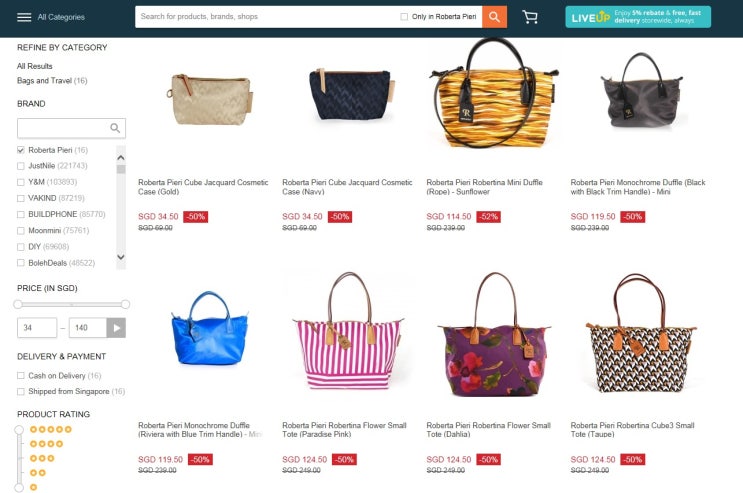Tick the Cash on Delivery checkbox

(20, 375)
